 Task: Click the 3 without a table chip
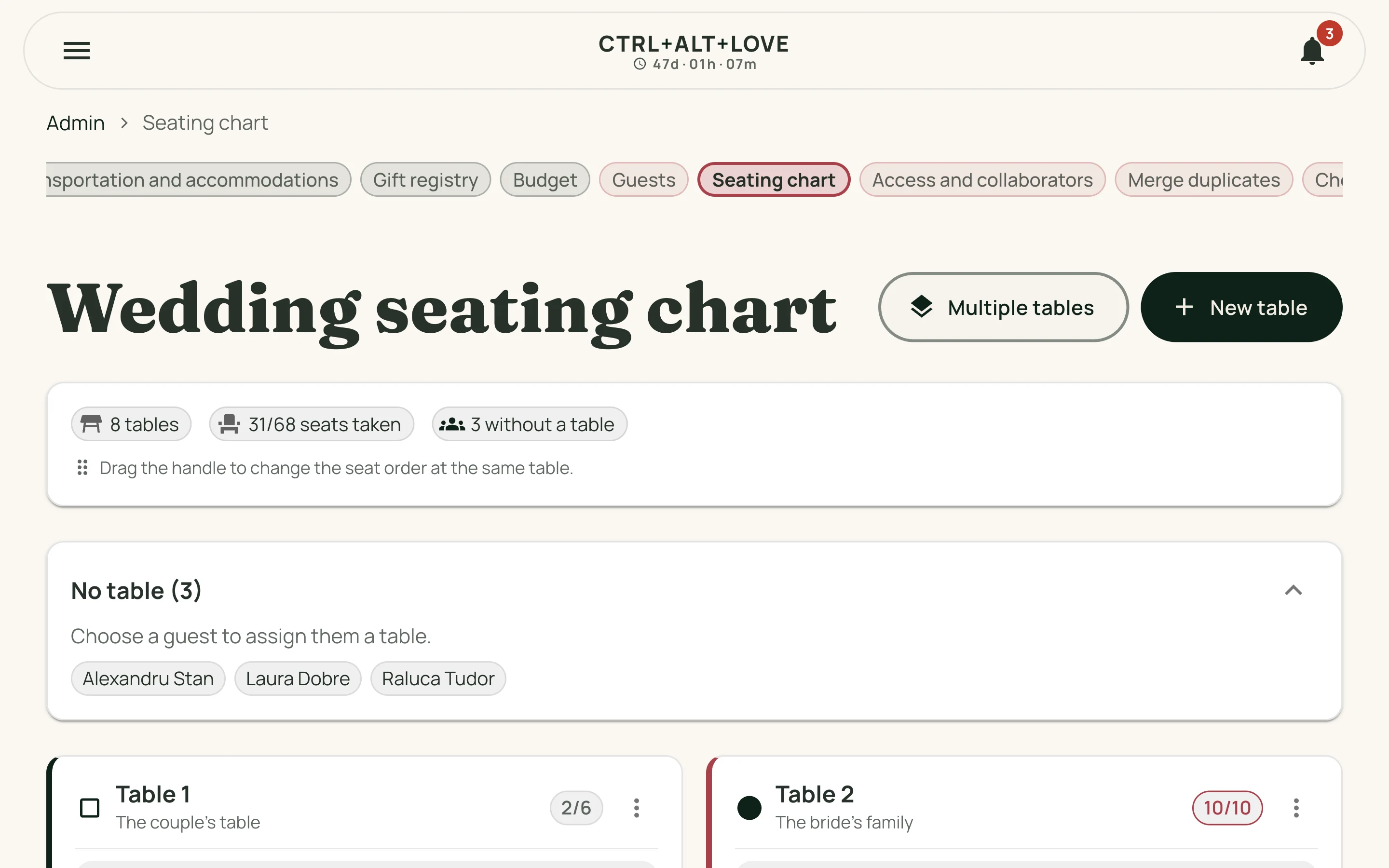click(529, 424)
